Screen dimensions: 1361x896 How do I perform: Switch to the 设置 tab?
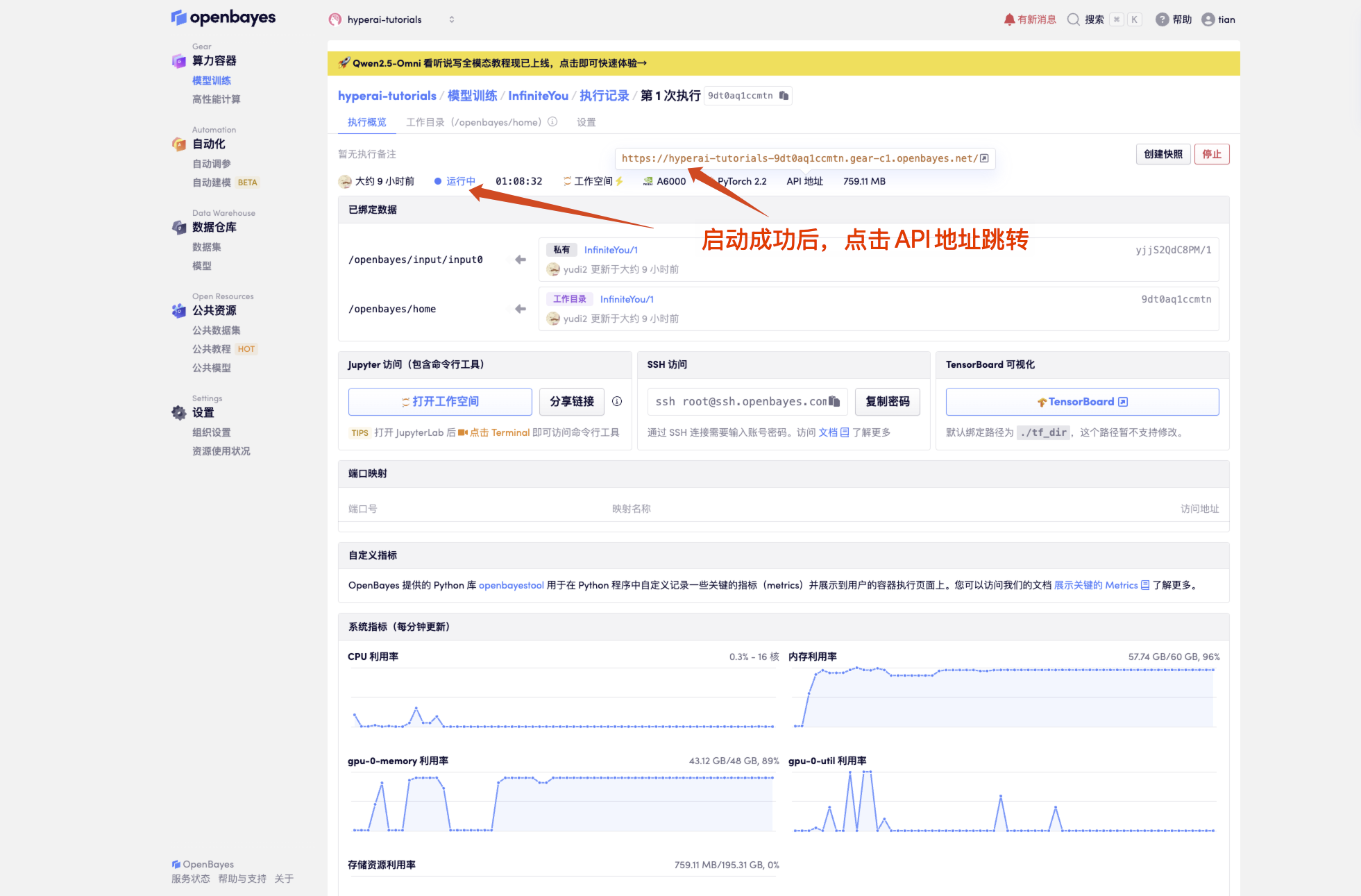click(x=586, y=122)
